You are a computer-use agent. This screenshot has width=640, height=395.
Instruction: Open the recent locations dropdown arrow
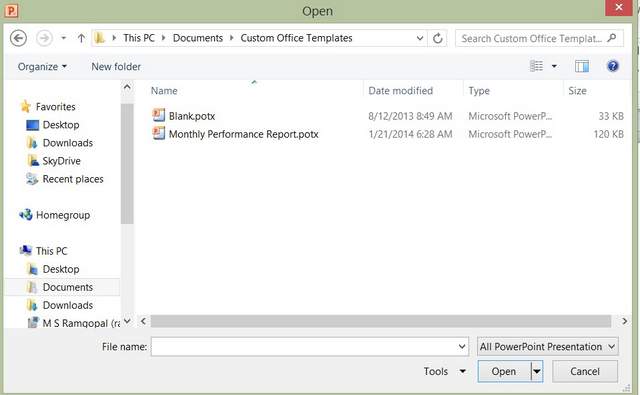coord(64,38)
